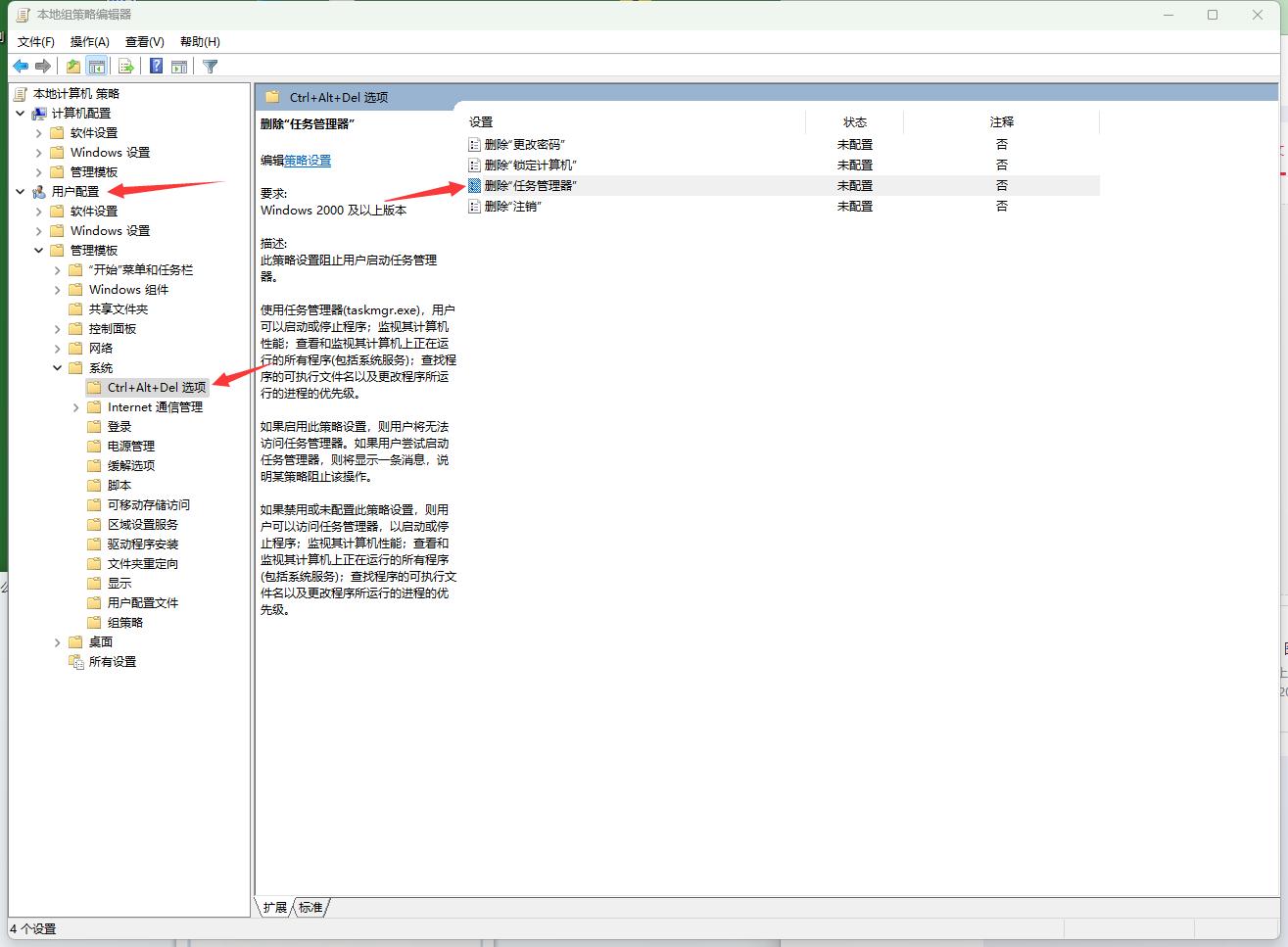Click the scroll icon beside 本地计算机 策略
This screenshot has height=947, width=1288.
pos(21,94)
